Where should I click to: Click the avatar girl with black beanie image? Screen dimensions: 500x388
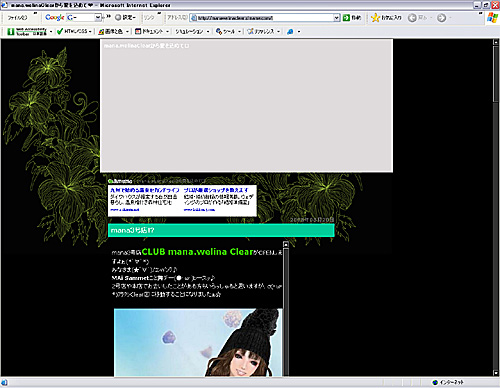(x=198, y=343)
